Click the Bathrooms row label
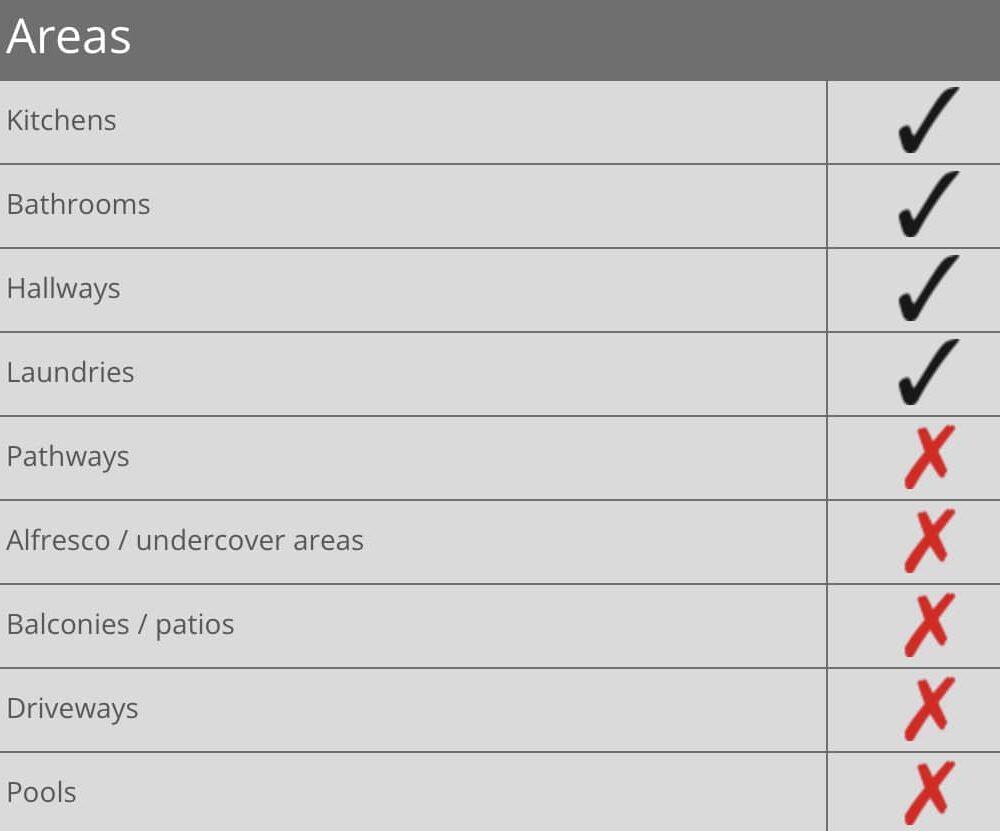The height and width of the screenshot is (831, 1000). pyautogui.click(x=79, y=205)
